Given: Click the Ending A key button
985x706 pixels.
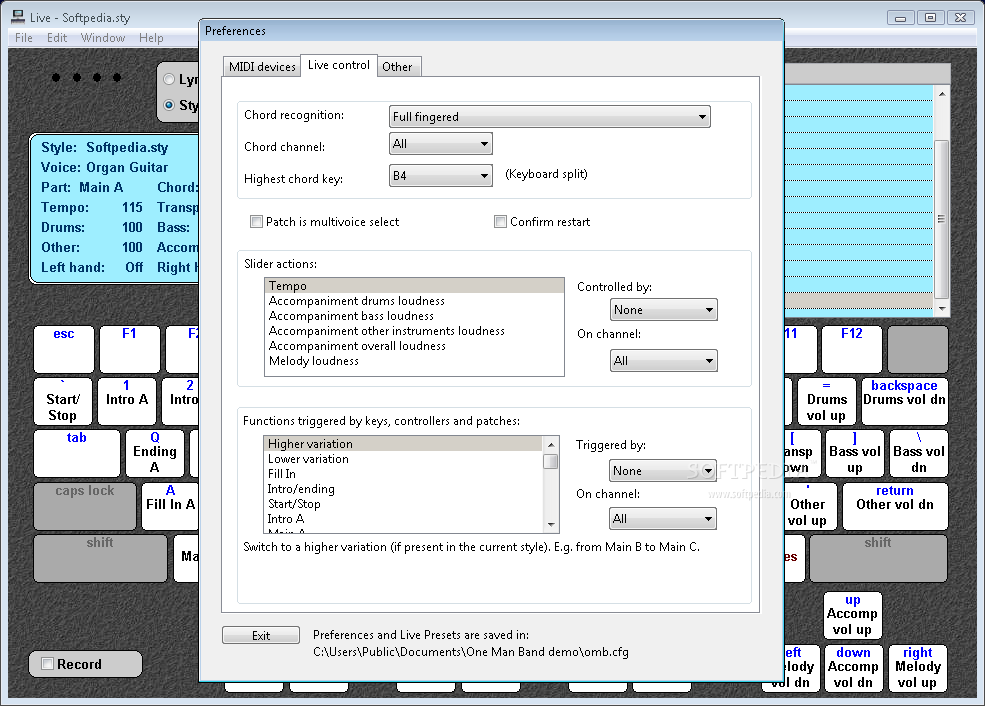Looking at the screenshot, I should click(155, 453).
